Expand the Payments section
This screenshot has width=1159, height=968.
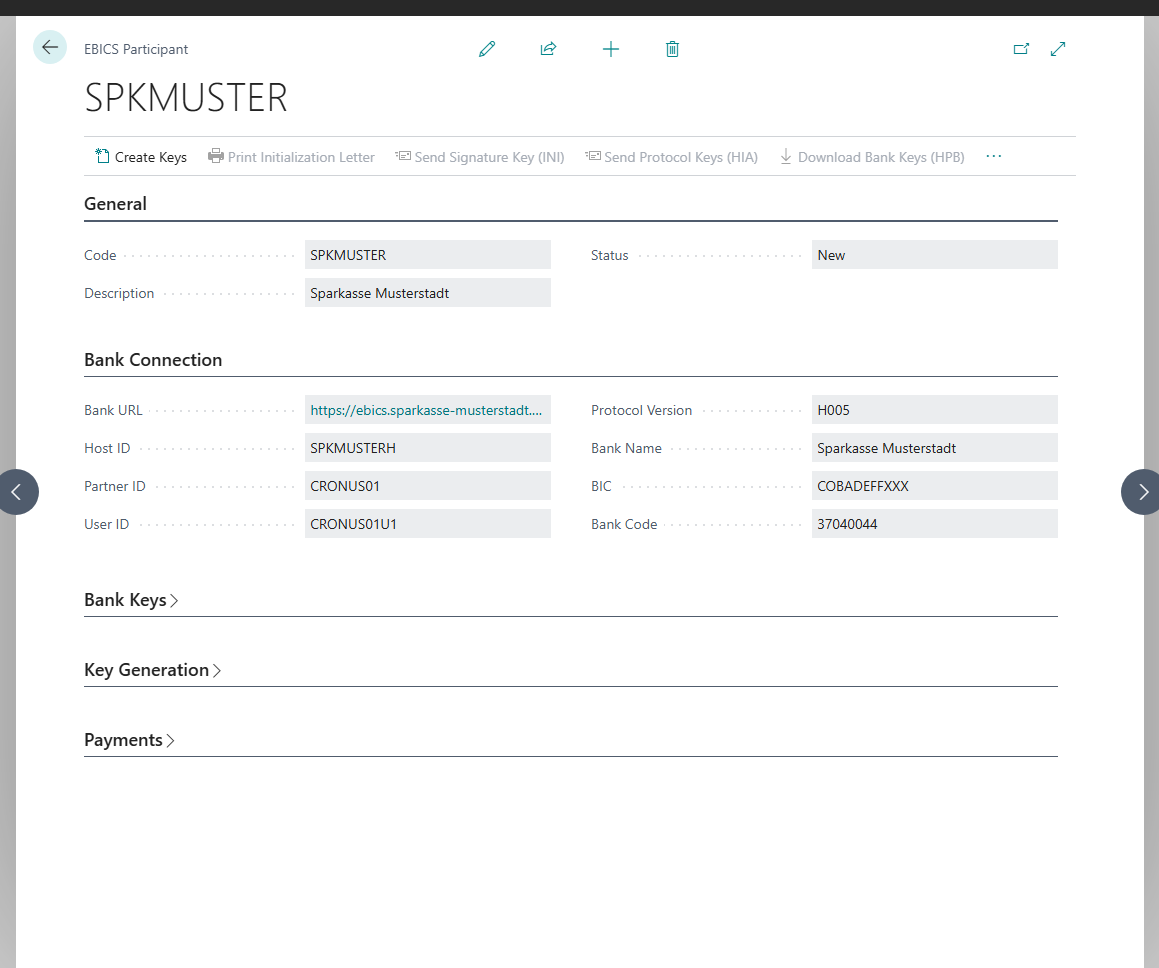pos(129,740)
